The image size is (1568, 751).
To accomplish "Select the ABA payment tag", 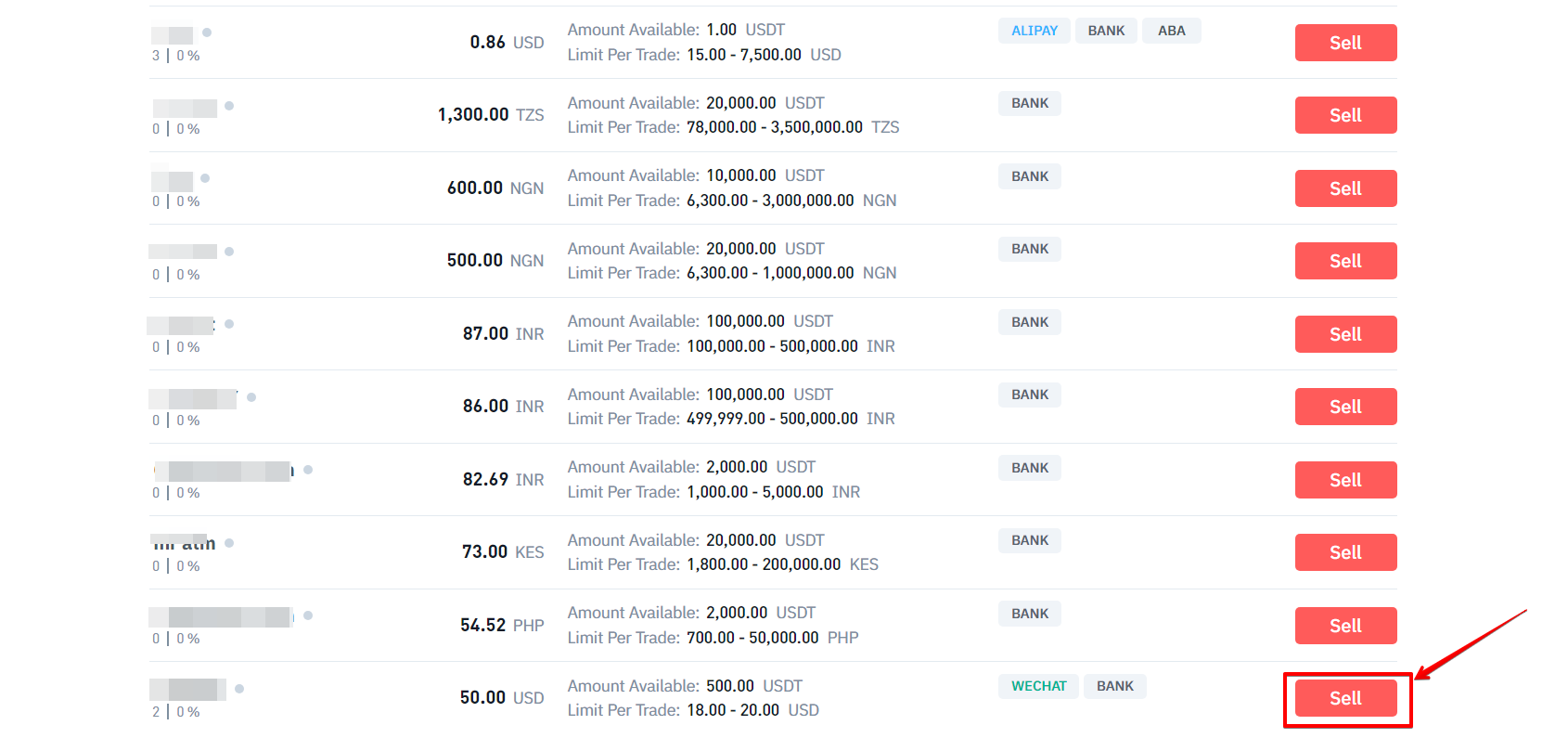I will point(1171,31).
